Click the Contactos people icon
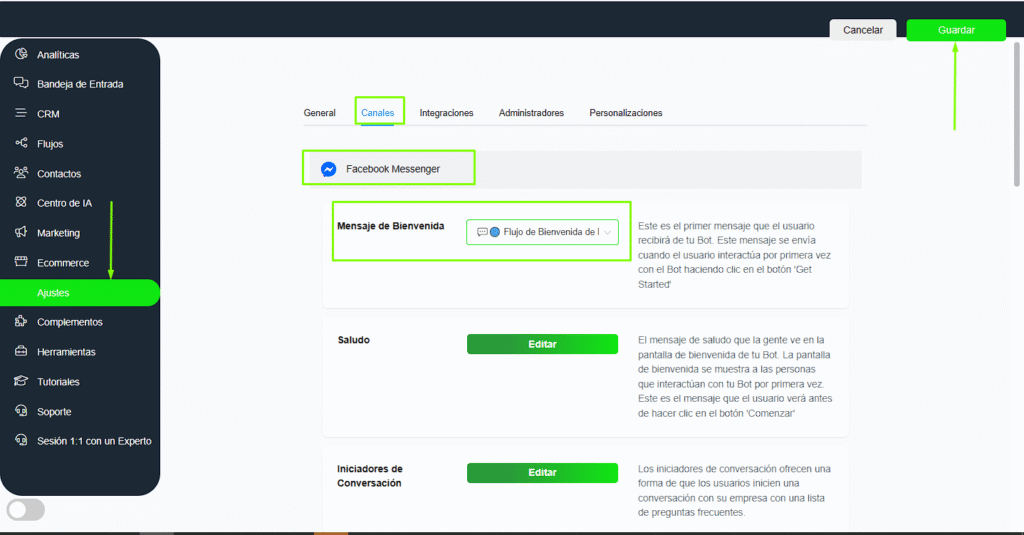This screenshot has width=1024, height=535. click(x=21, y=172)
